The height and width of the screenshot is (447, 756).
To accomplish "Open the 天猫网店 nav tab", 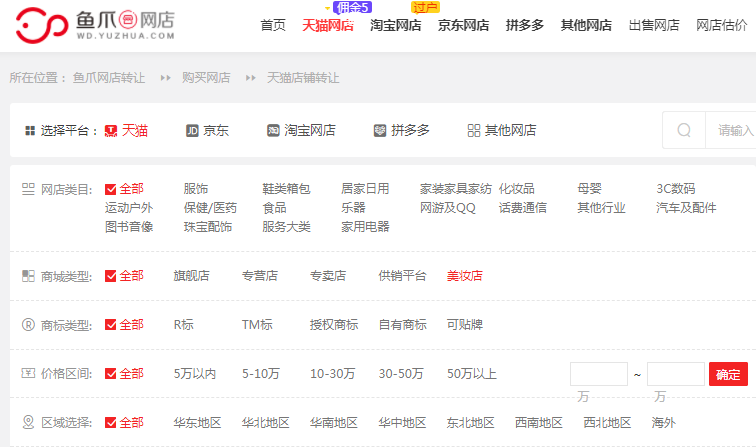I will pyautogui.click(x=327, y=25).
